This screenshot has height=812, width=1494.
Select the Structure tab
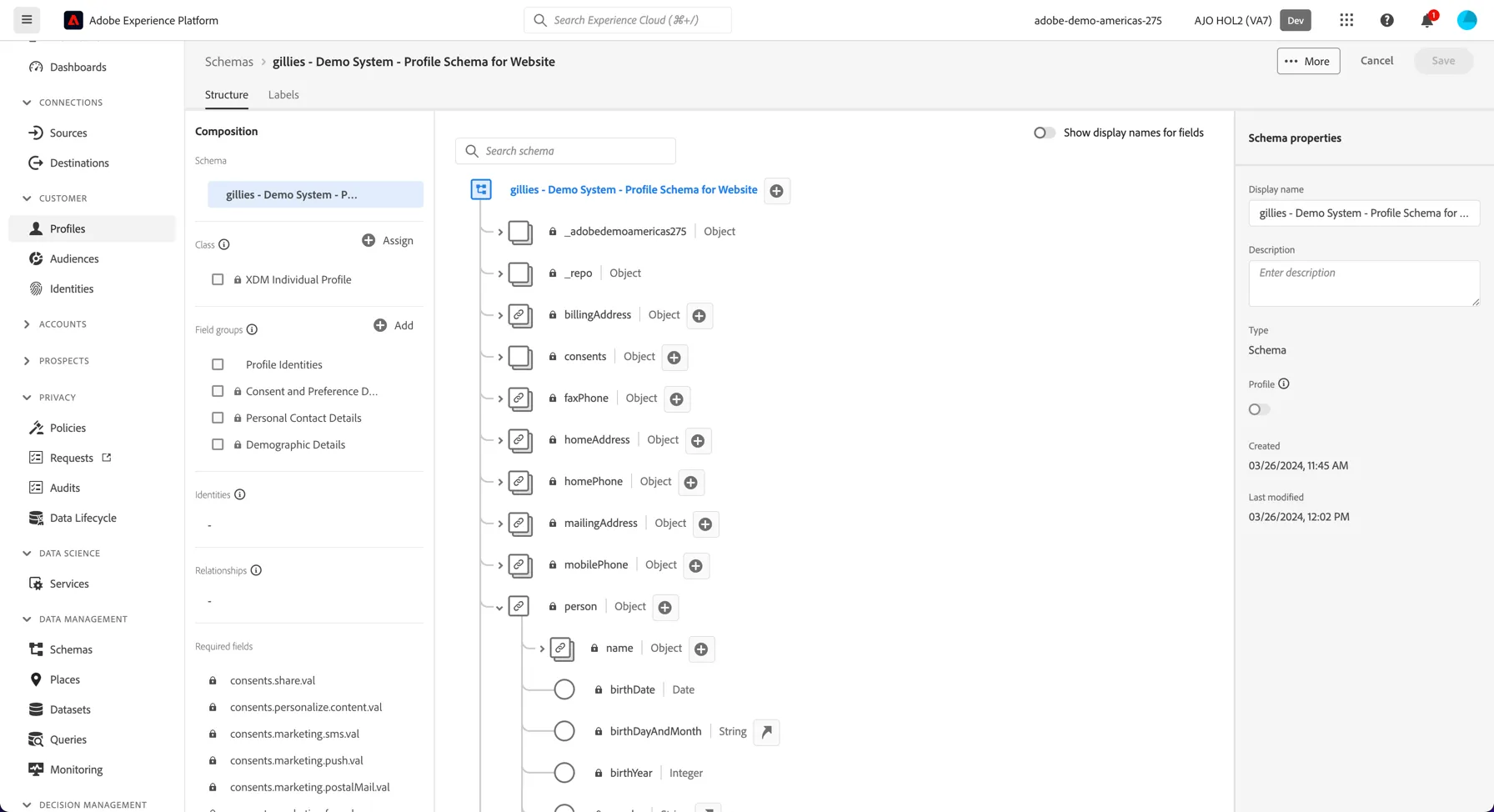pos(227,94)
